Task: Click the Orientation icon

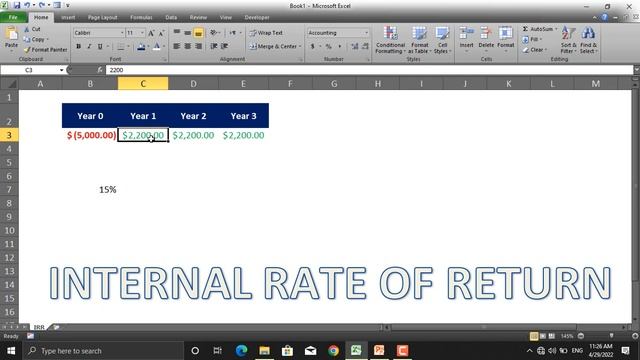Action: pyautogui.click(x=213, y=33)
